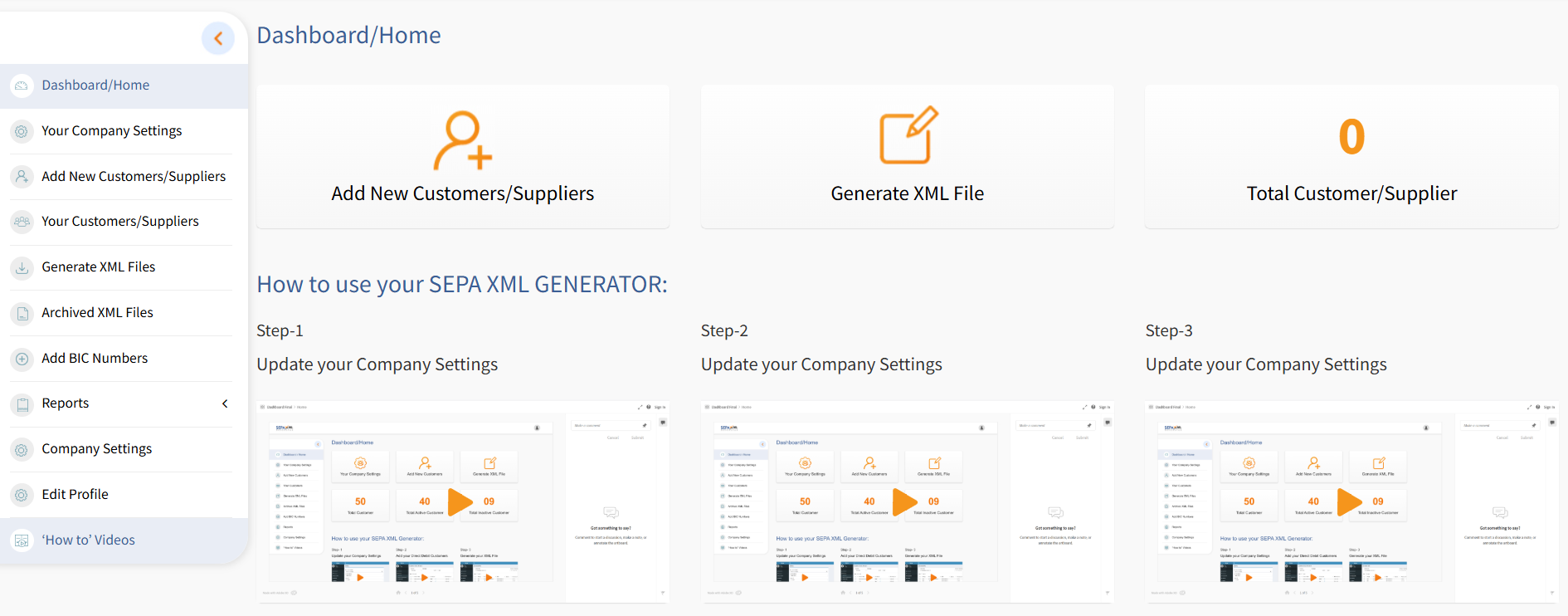The width and height of the screenshot is (1568, 616).
Task: Click the Archived XML Files document icon
Action: pos(22,313)
